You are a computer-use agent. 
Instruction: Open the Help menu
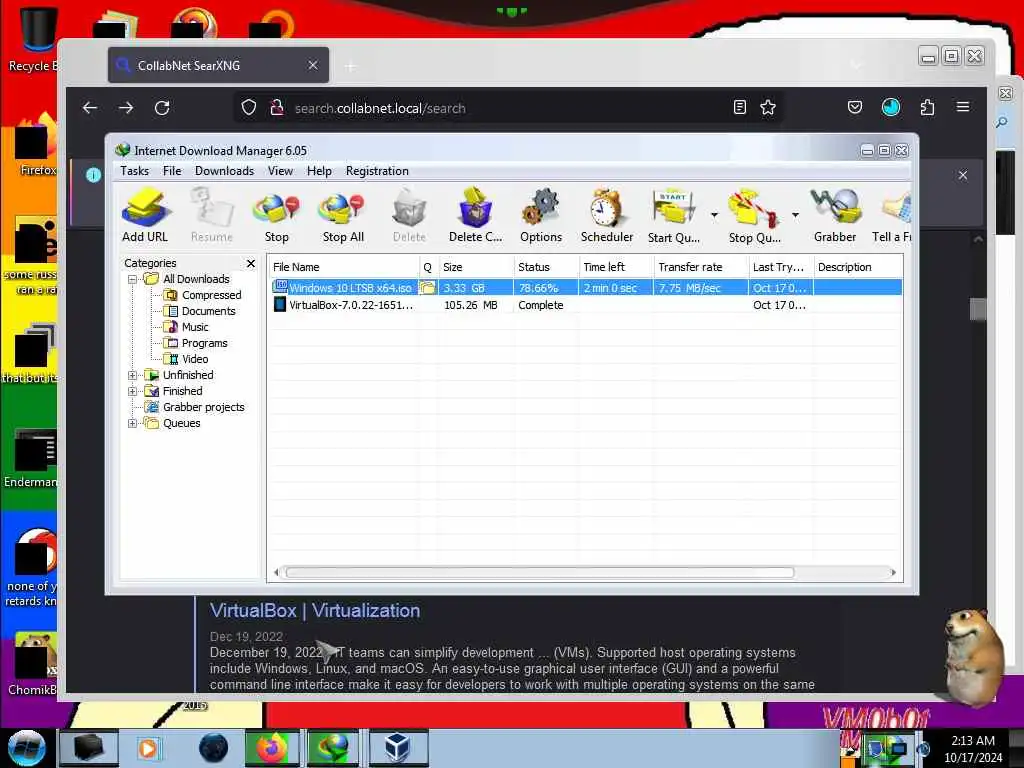click(319, 171)
